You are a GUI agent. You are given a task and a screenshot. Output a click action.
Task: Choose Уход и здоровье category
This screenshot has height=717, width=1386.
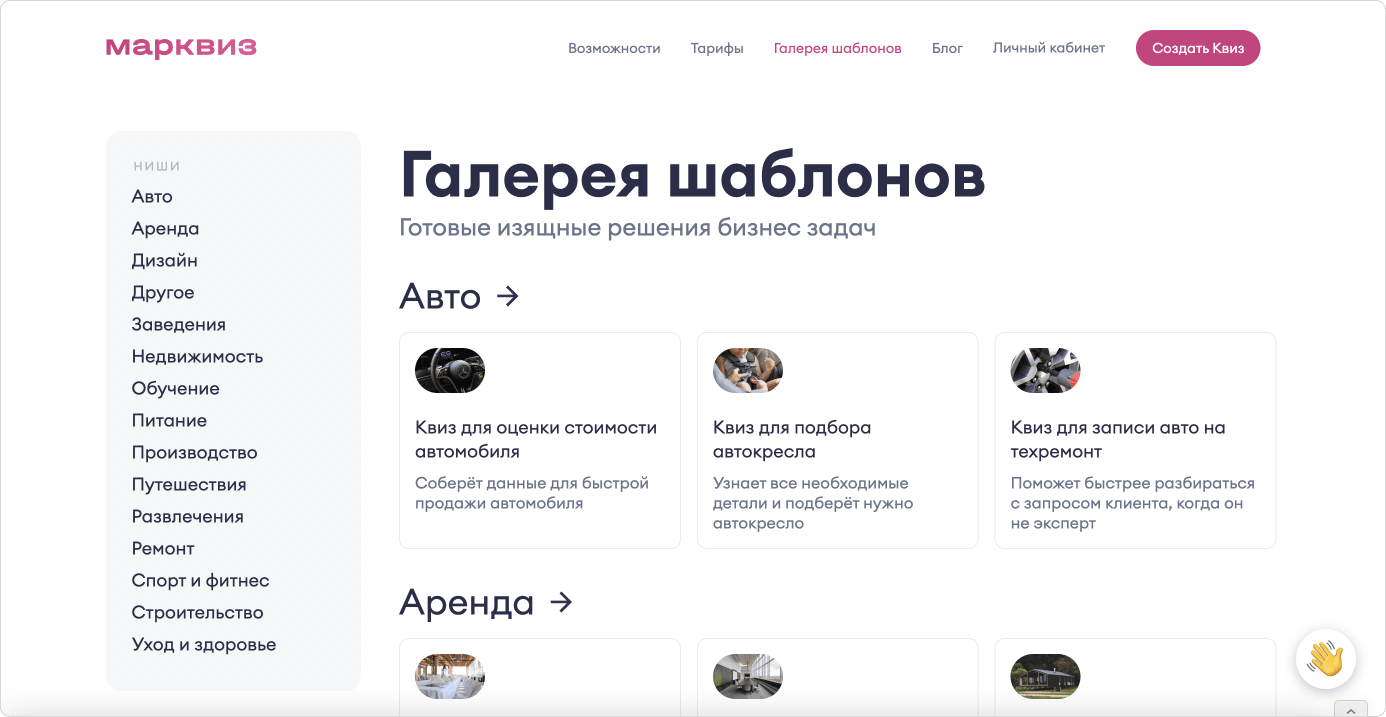(x=203, y=644)
